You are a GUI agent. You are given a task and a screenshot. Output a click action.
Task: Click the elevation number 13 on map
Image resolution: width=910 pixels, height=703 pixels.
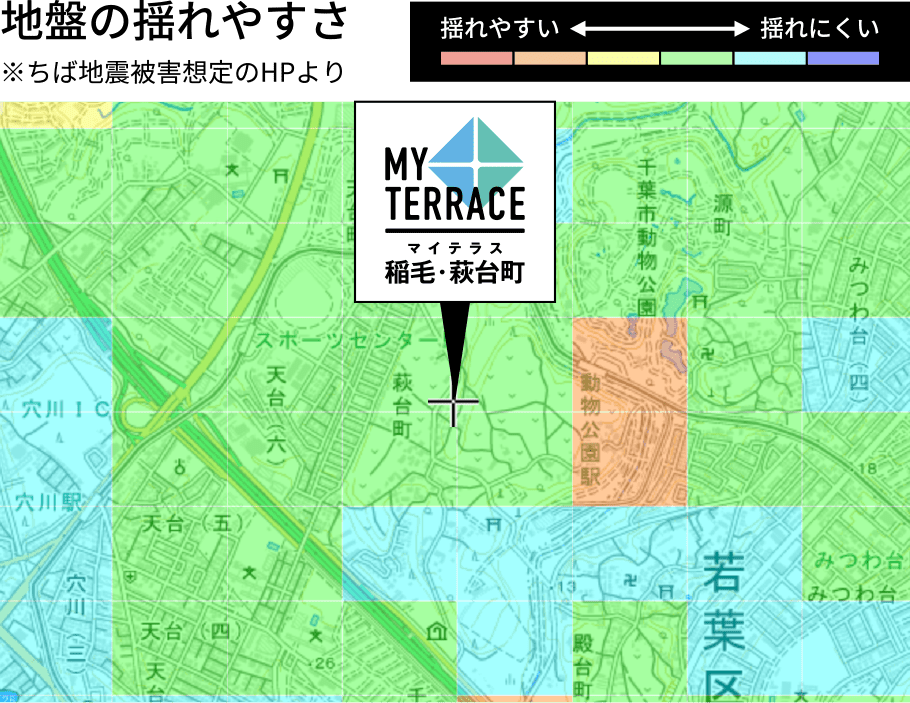pyautogui.click(x=566, y=587)
